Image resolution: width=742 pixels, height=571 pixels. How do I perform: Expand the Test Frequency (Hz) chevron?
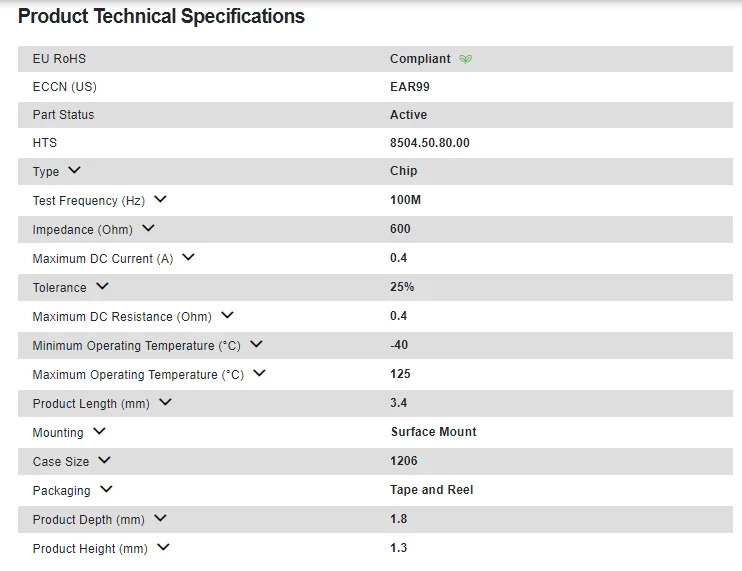click(160, 200)
